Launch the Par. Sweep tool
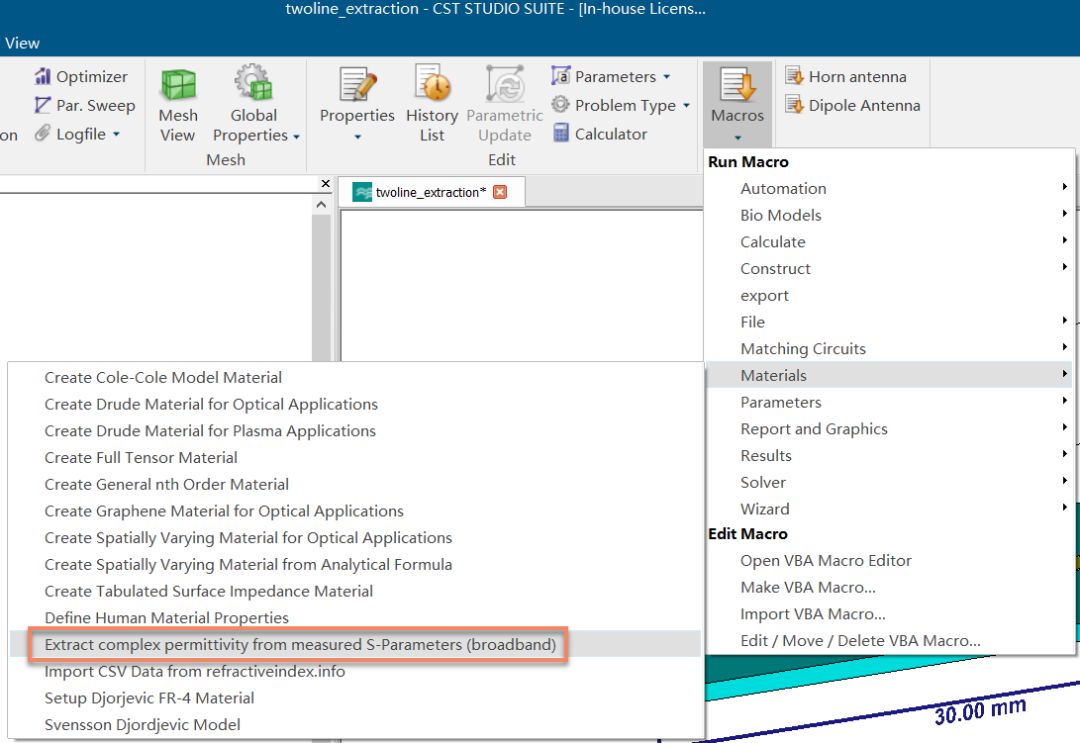Image resolution: width=1080 pixels, height=743 pixels. point(85,105)
